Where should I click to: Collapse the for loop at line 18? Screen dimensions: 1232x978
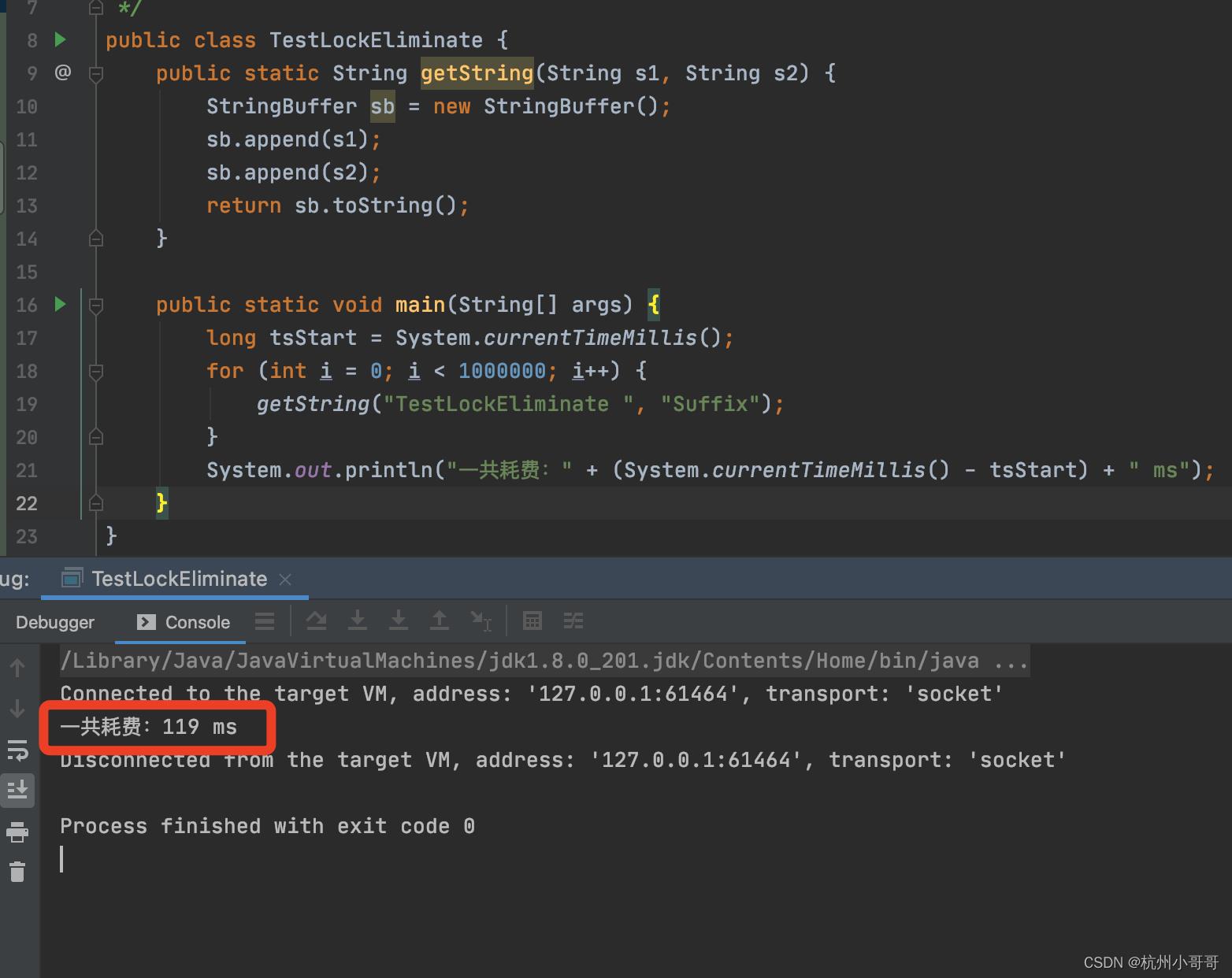[x=96, y=372]
